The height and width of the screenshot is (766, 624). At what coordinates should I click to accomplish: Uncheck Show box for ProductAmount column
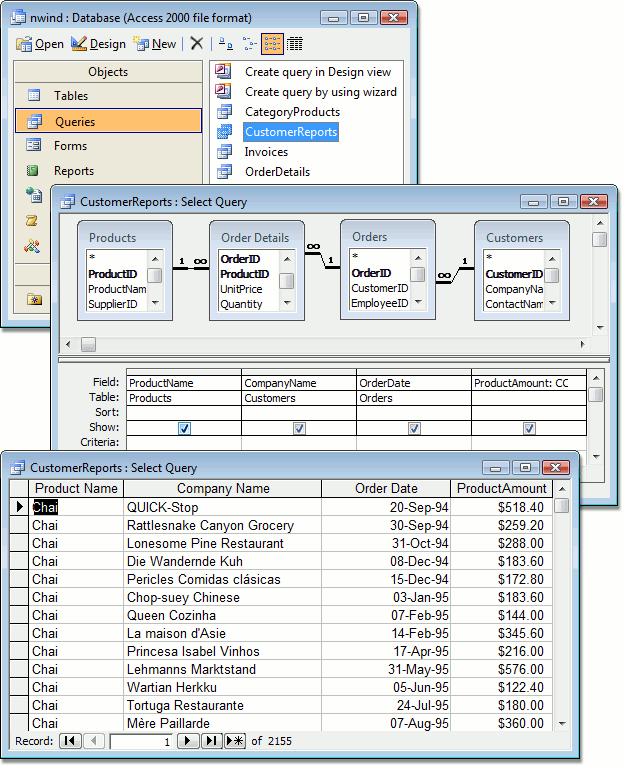[529, 428]
